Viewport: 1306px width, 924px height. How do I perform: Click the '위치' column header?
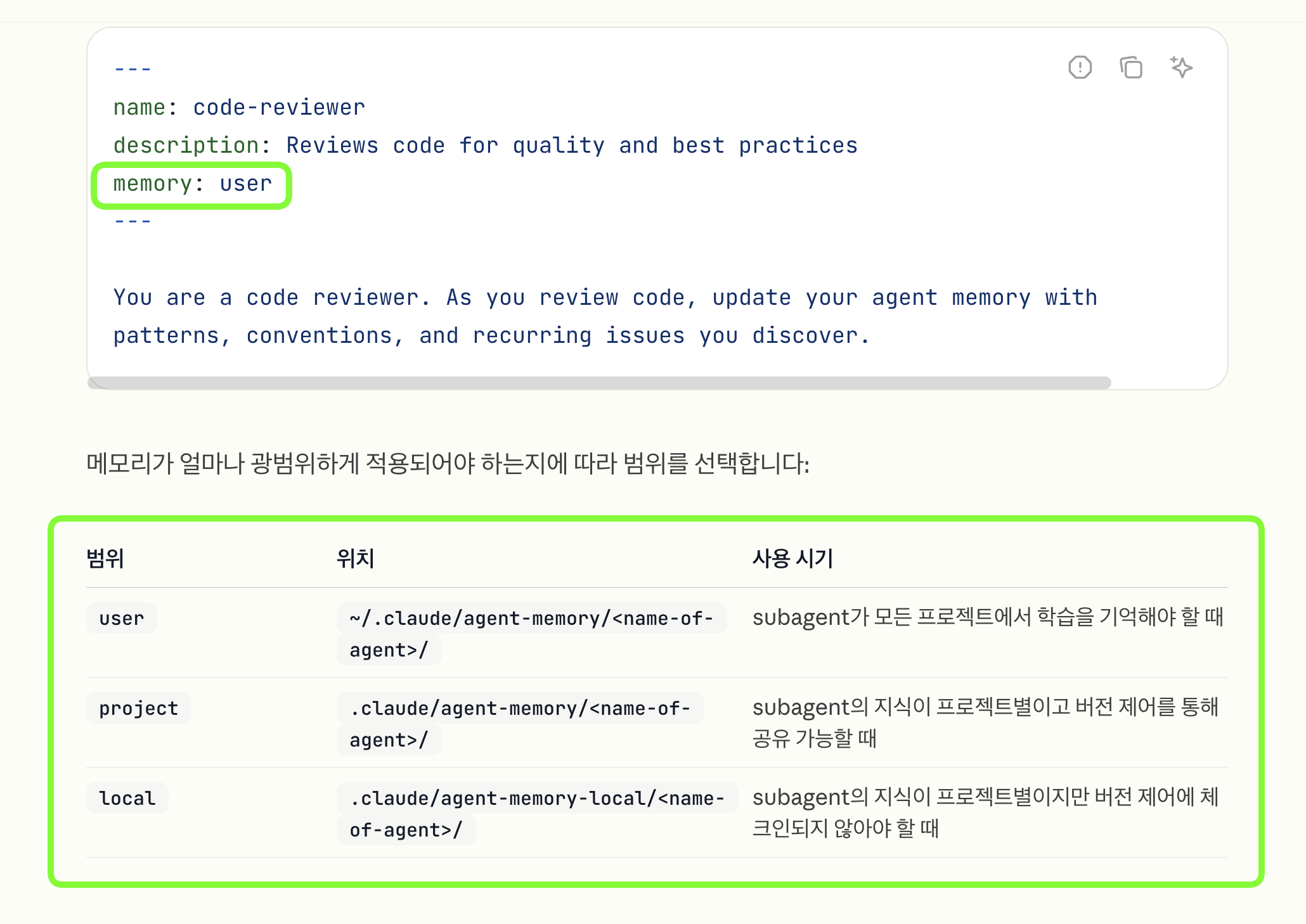pos(355,558)
